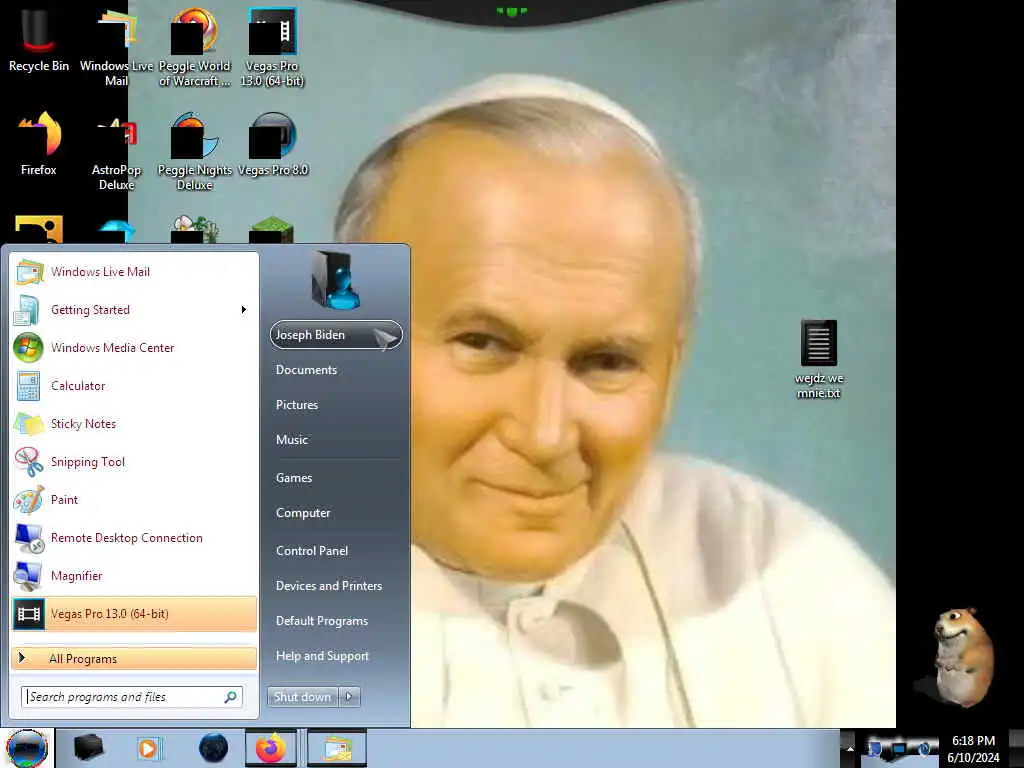This screenshot has width=1024, height=768.
Task: Launch Vegas Pro 8.0 desktop shortcut
Action: point(272,144)
